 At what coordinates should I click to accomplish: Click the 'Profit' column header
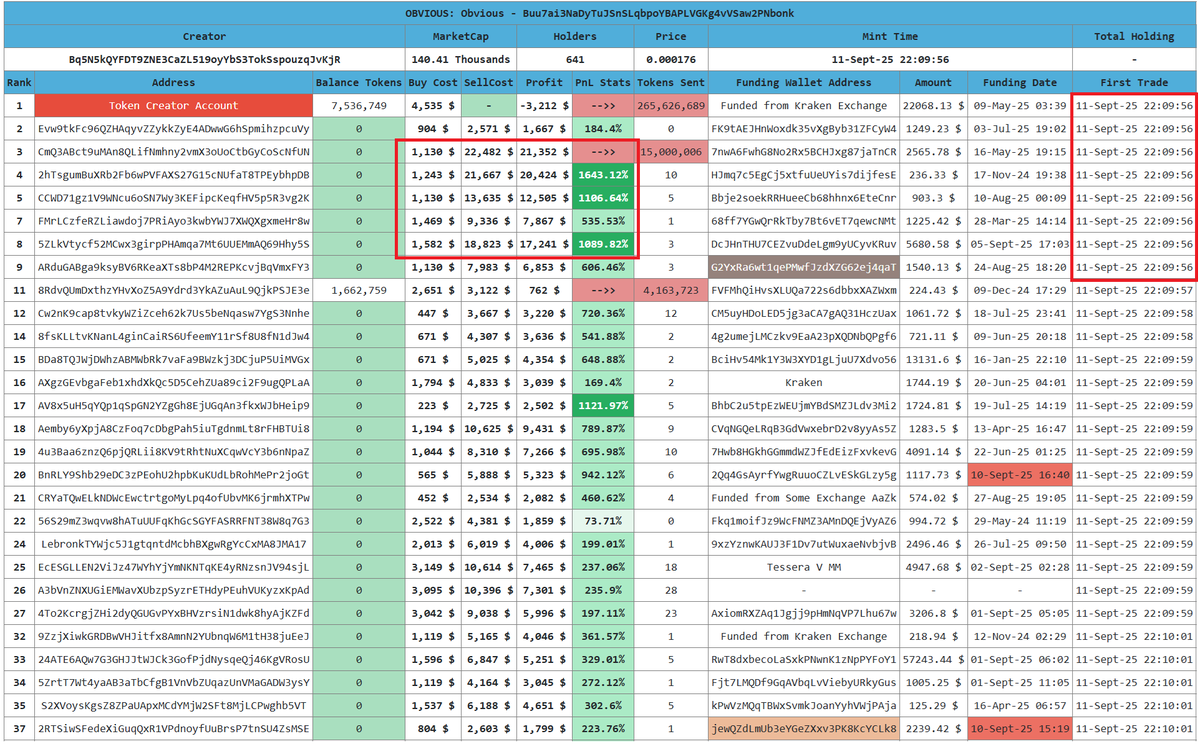coord(543,82)
